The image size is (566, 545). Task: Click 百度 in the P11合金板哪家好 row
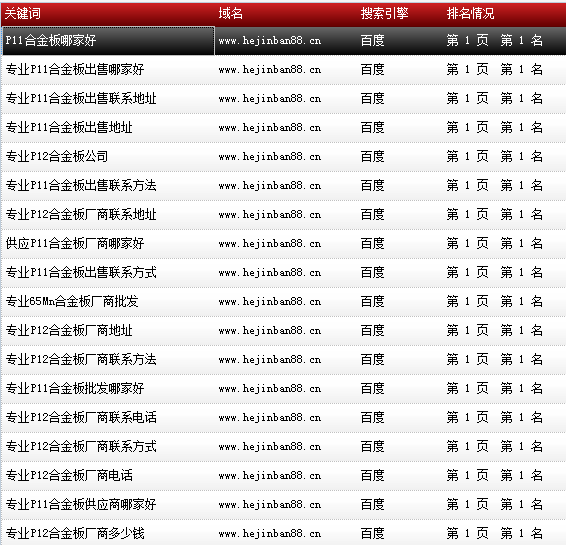373,40
